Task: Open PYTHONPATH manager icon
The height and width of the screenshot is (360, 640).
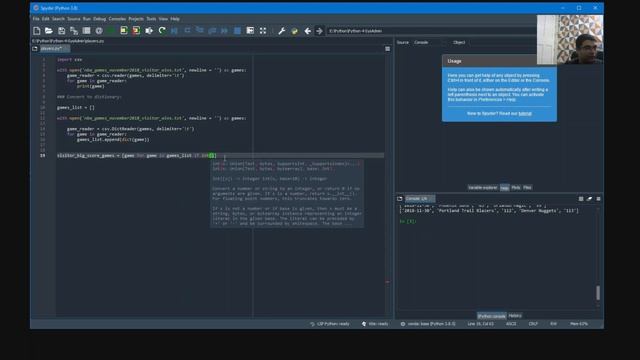Action: (x=294, y=31)
